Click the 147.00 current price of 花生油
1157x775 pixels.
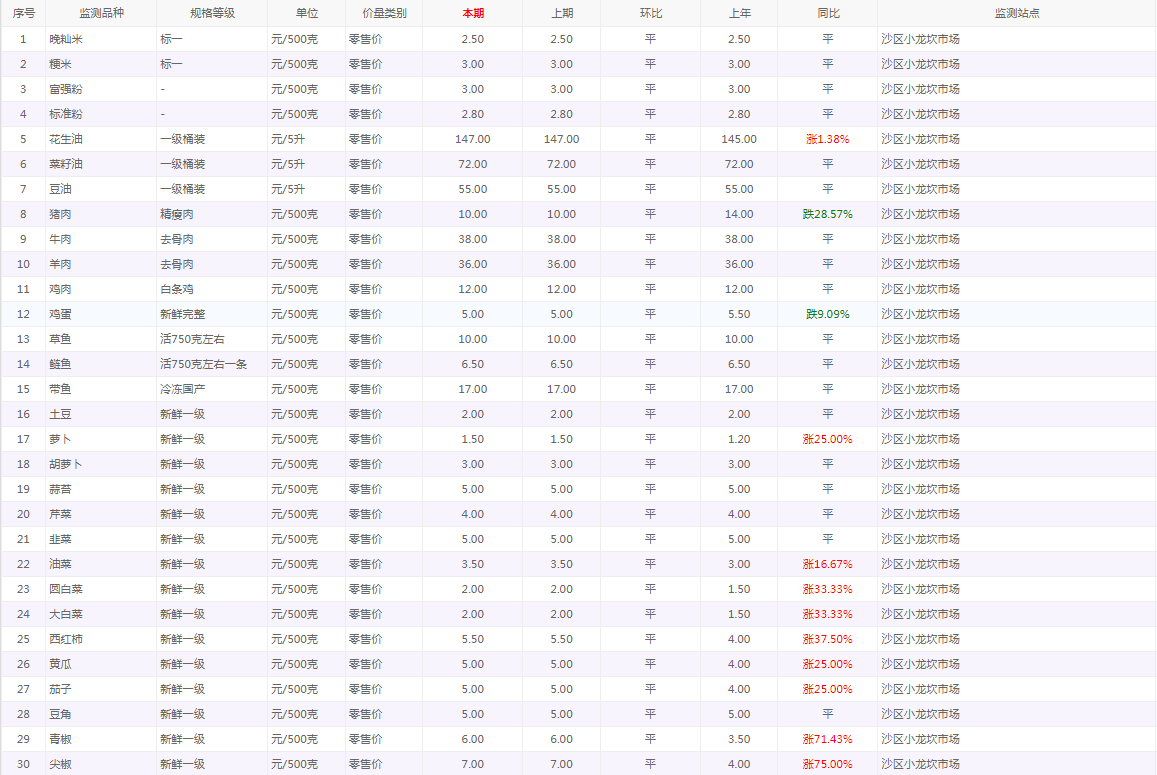point(472,139)
